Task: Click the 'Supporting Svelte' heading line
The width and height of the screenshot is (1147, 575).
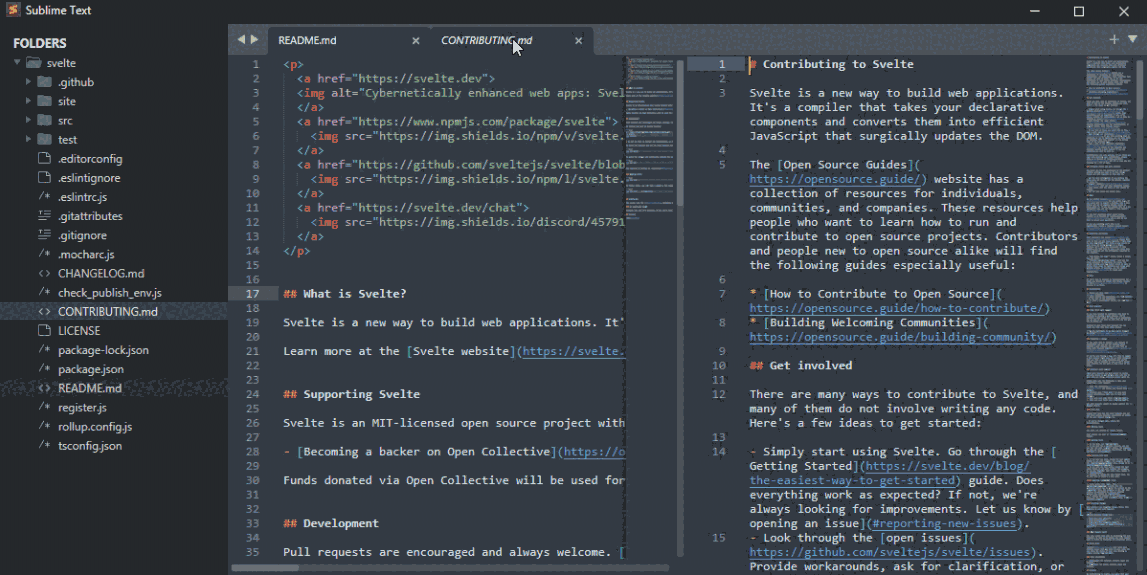Action: [x=352, y=394]
